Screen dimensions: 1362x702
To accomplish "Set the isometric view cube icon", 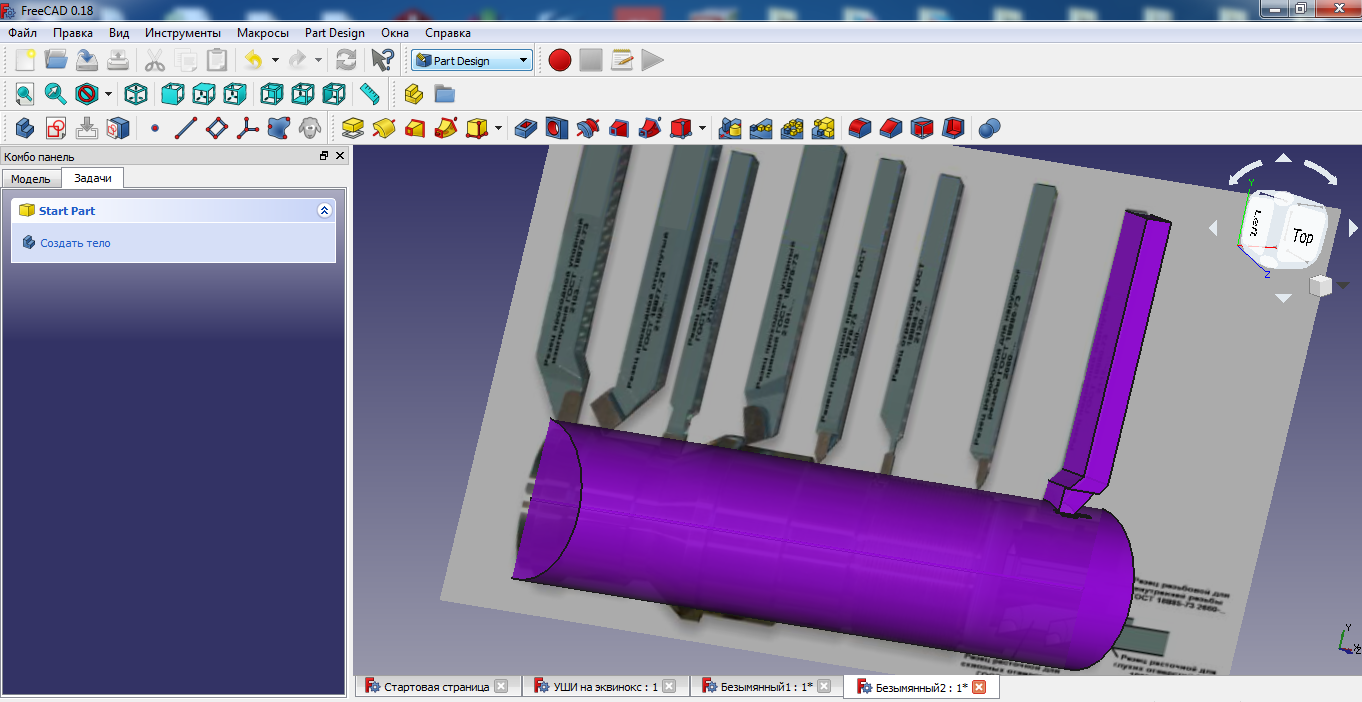I will click(136, 94).
